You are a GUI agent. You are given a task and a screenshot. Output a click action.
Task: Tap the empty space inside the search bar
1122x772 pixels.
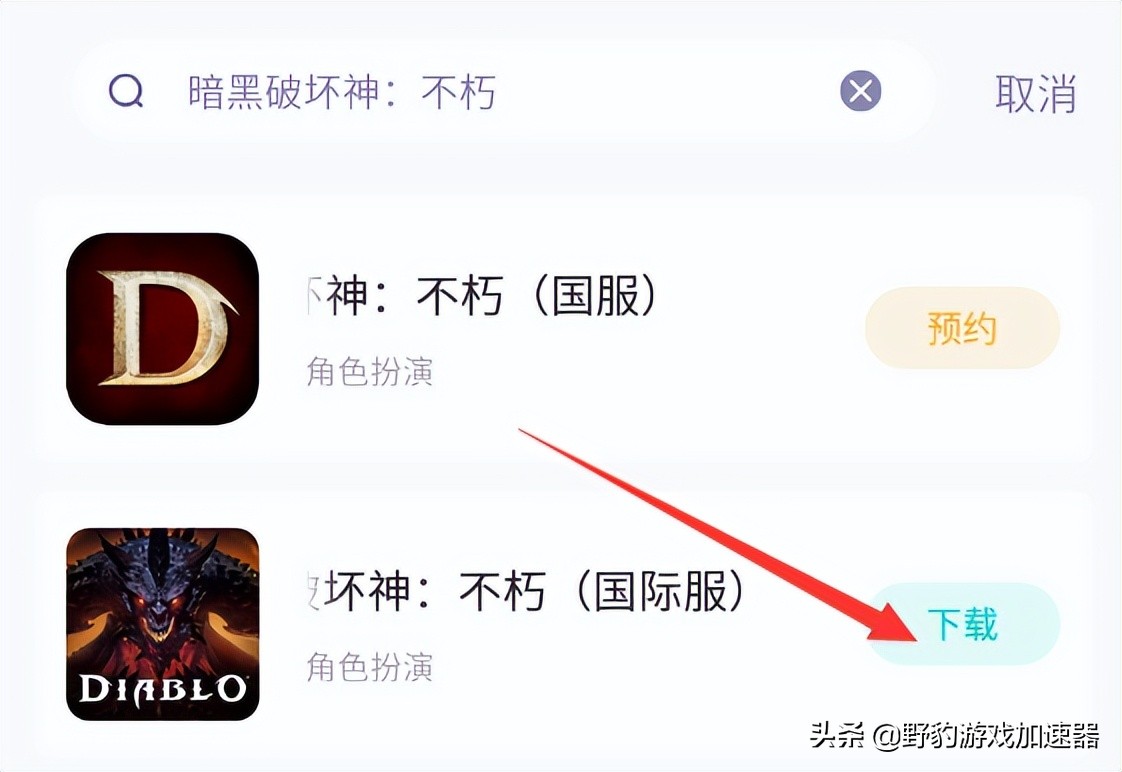click(665, 92)
